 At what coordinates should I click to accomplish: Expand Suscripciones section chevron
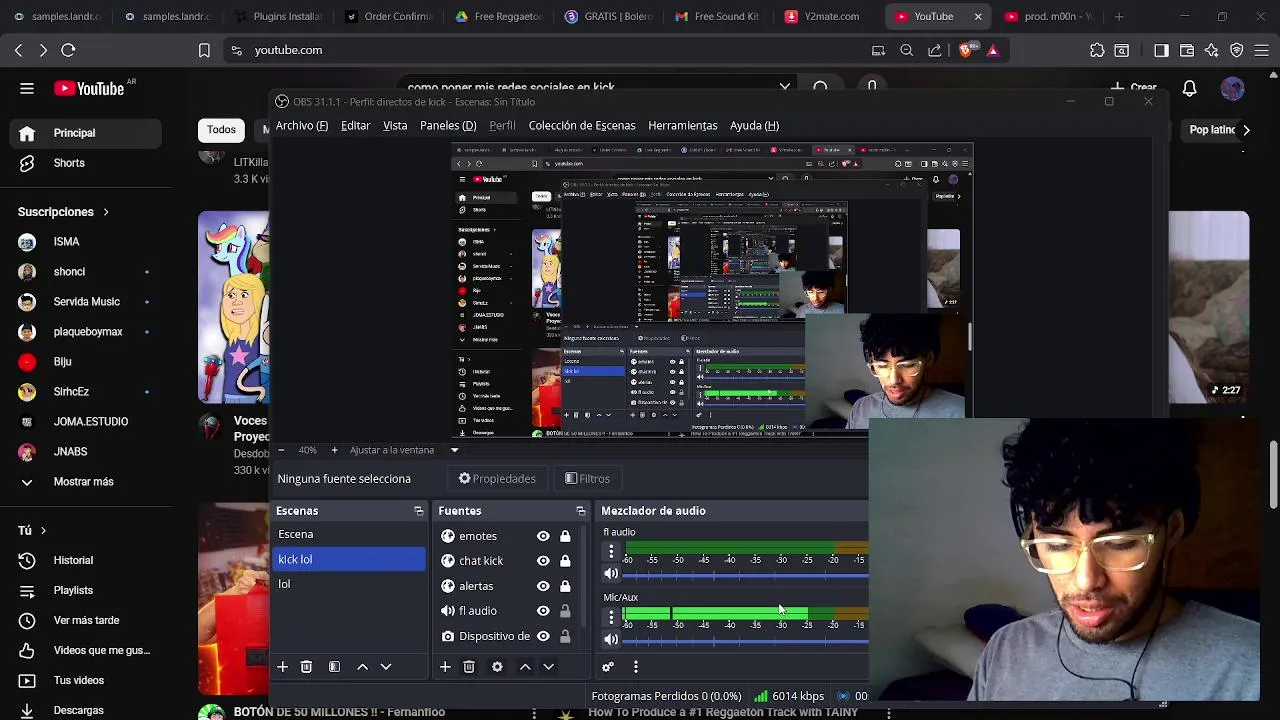pyautogui.click(x=105, y=212)
